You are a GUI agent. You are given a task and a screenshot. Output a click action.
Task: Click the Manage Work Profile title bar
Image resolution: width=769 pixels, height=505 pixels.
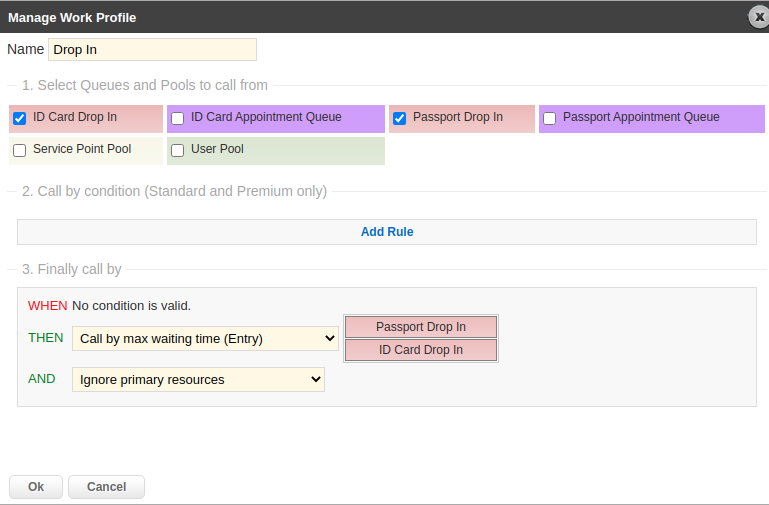click(x=300, y=17)
